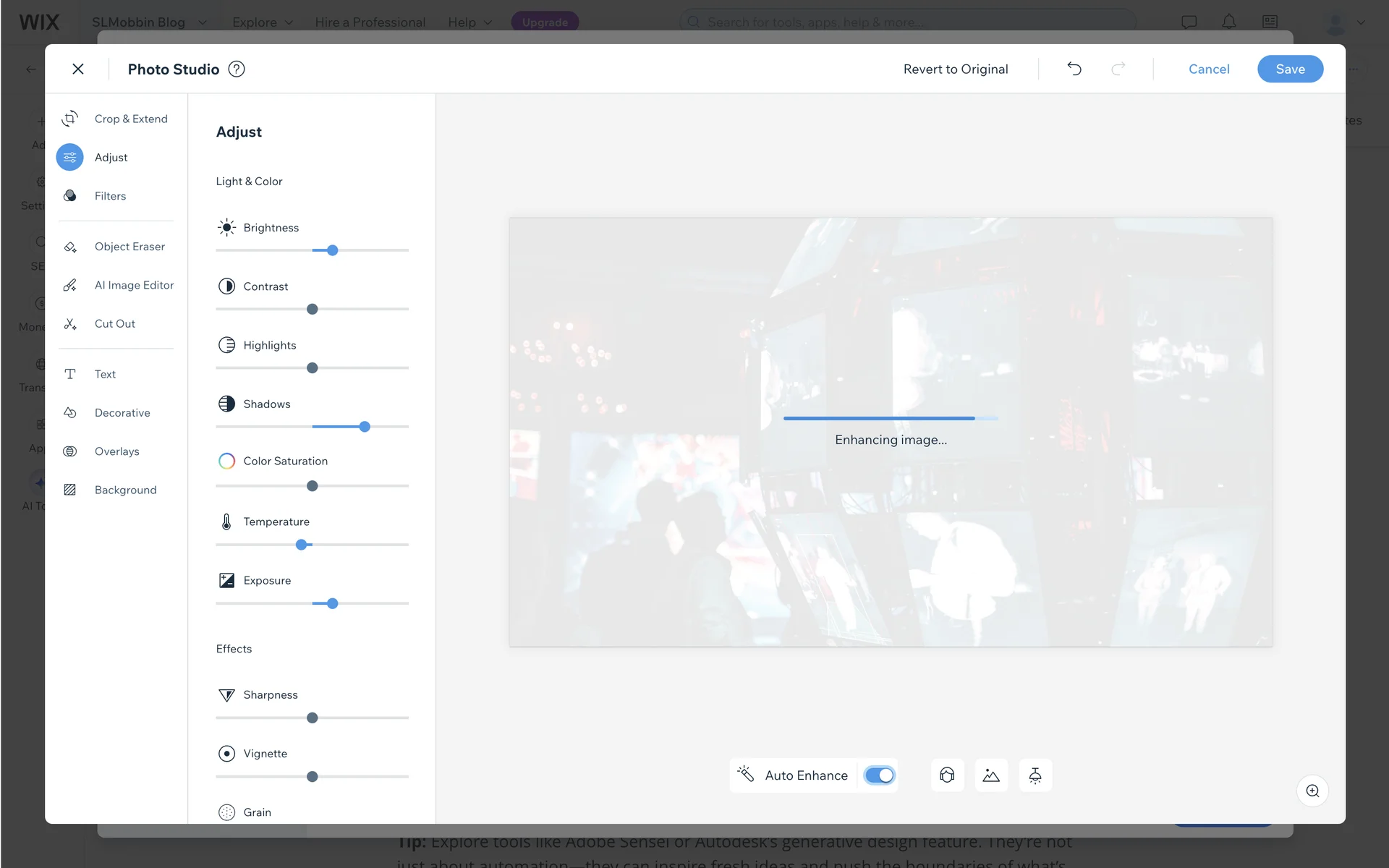Screen dimensions: 1389x868
Task: Switch to the Overlays section
Action: (116, 451)
